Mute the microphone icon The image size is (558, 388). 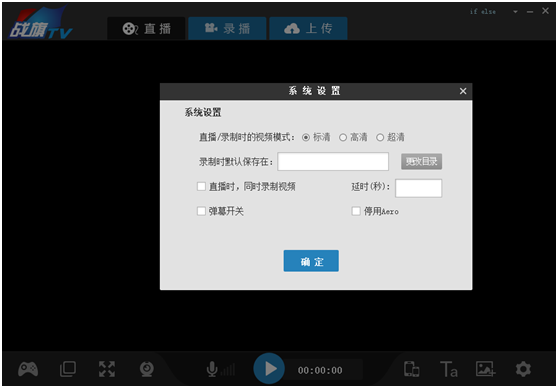click(212, 369)
